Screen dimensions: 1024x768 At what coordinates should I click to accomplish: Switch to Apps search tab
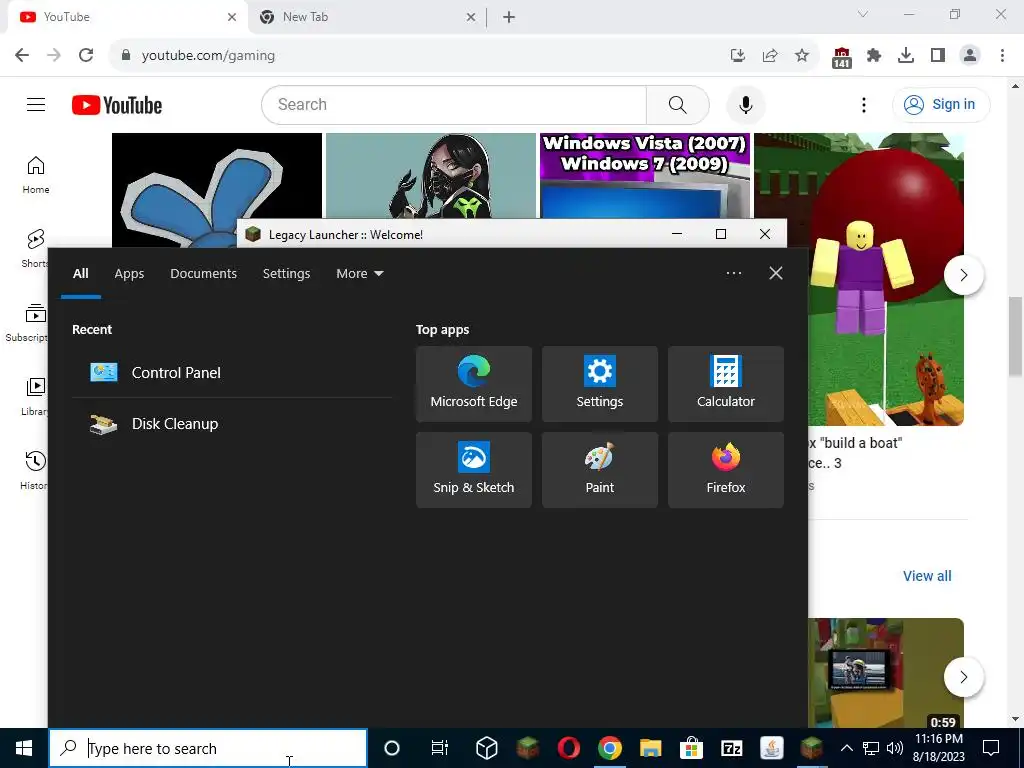coord(129,274)
